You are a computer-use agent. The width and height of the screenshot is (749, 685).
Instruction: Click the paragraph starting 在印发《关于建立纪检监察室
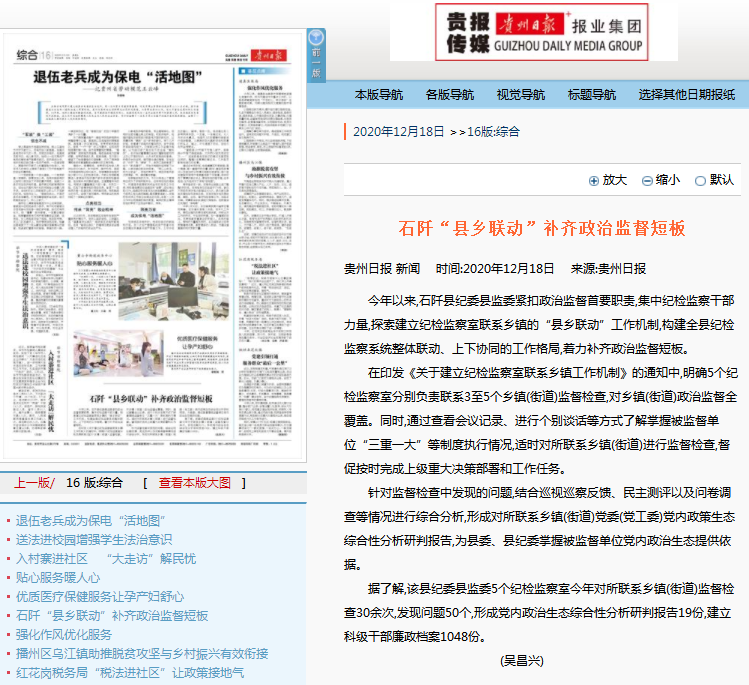(541, 420)
